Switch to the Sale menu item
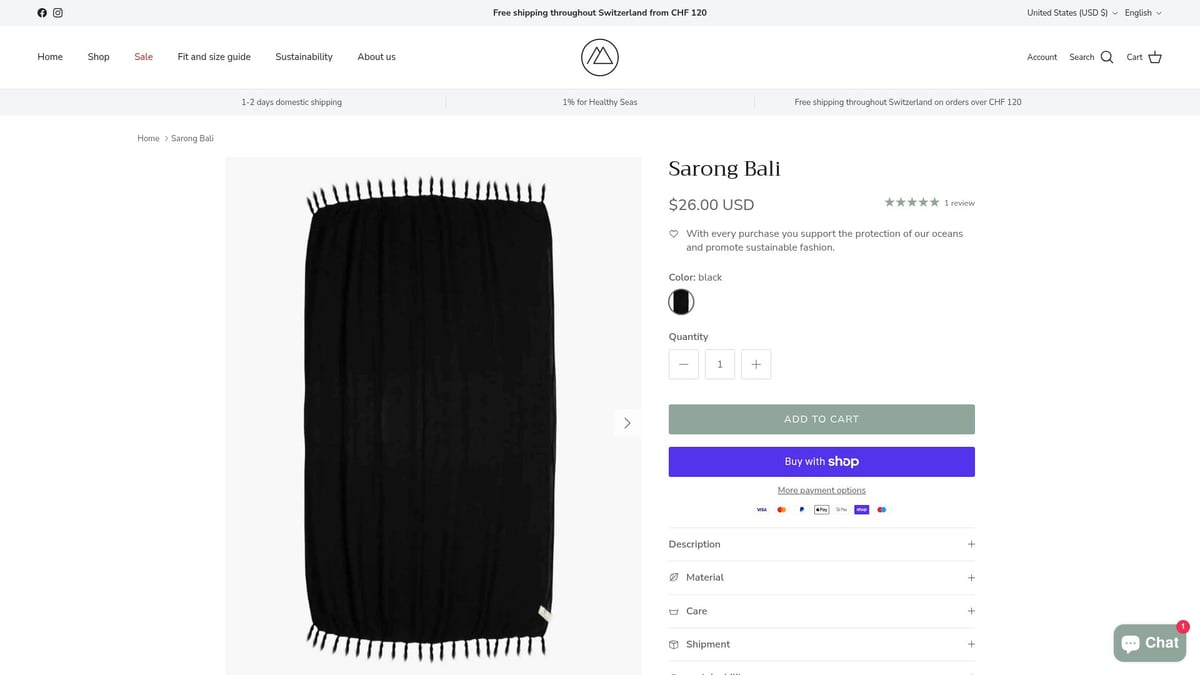The image size is (1200, 675). (143, 57)
